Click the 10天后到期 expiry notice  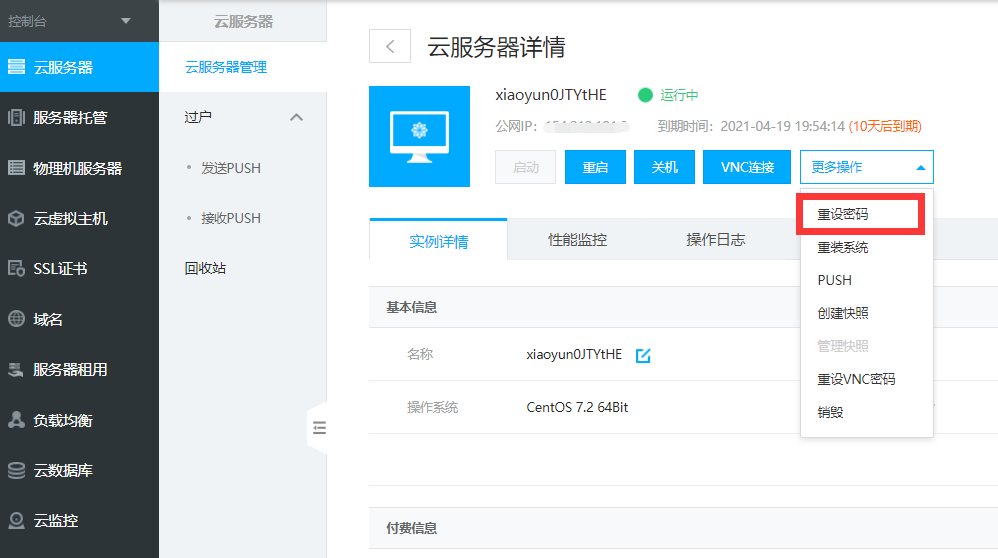885,126
